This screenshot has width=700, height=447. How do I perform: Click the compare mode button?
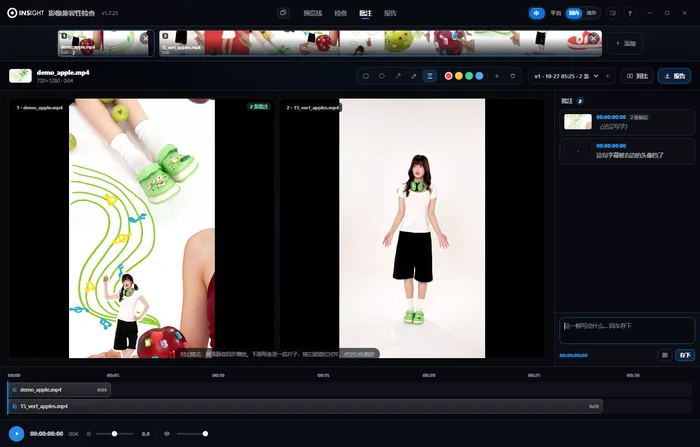click(637, 76)
